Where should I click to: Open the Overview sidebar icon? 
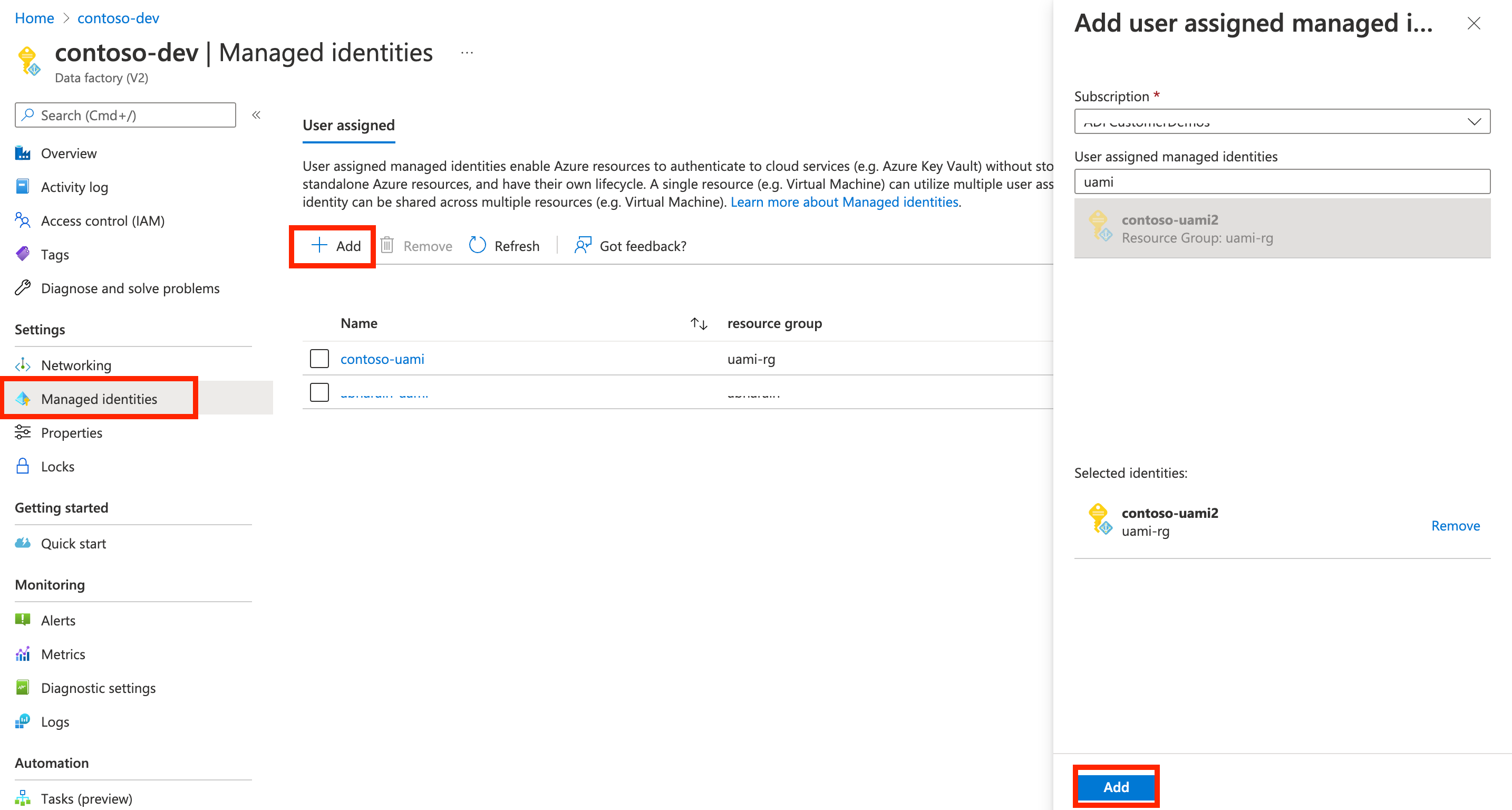pyautogui.click(x=23, y=153)
